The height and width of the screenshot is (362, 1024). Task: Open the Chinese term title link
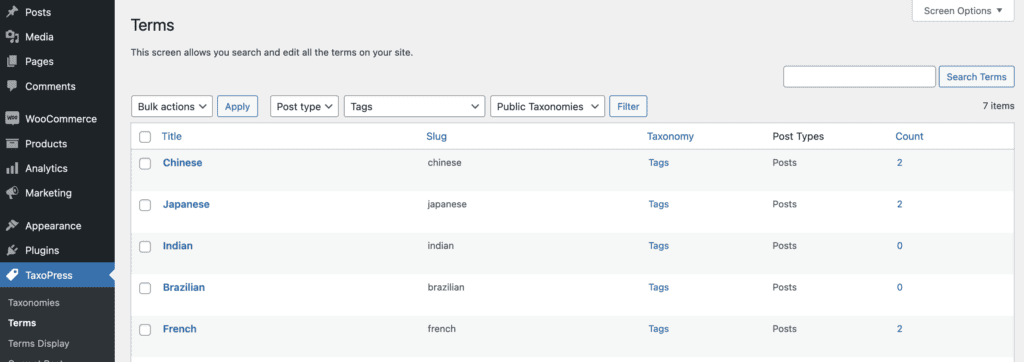click(x=182, y=163)
